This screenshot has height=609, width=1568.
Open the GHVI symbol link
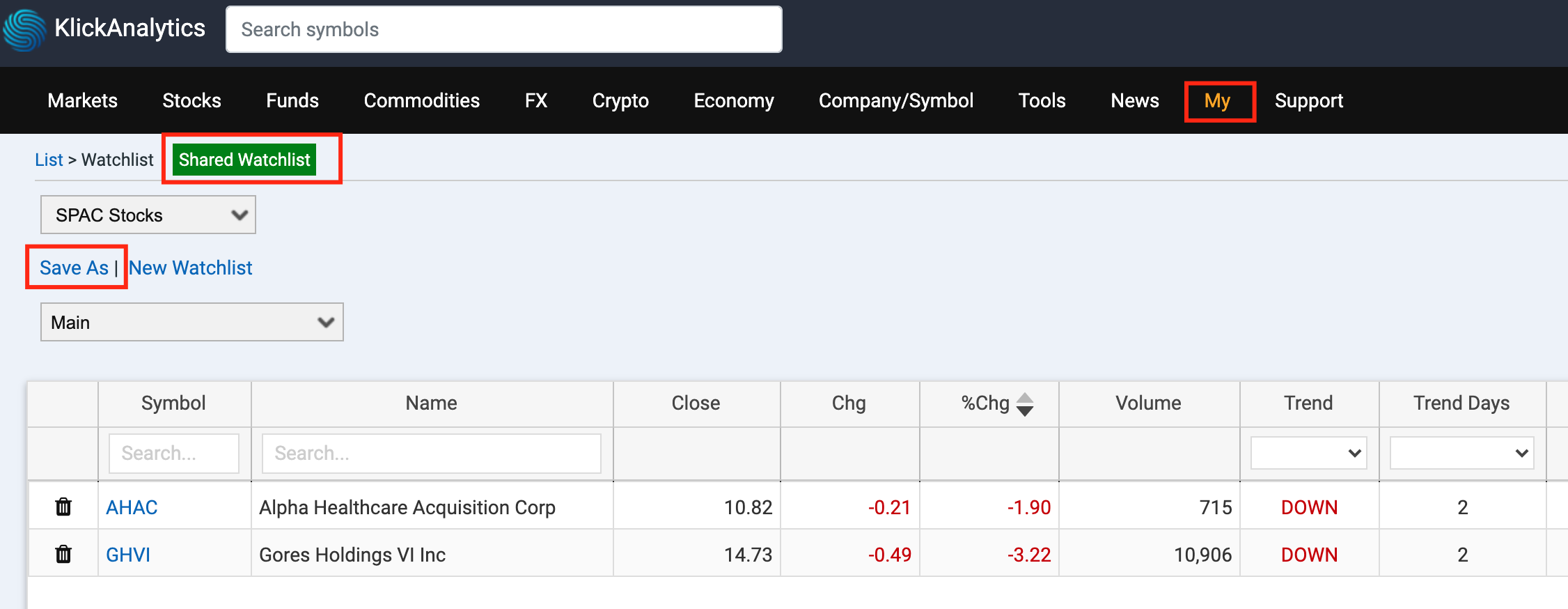click(x=128, y=555)
